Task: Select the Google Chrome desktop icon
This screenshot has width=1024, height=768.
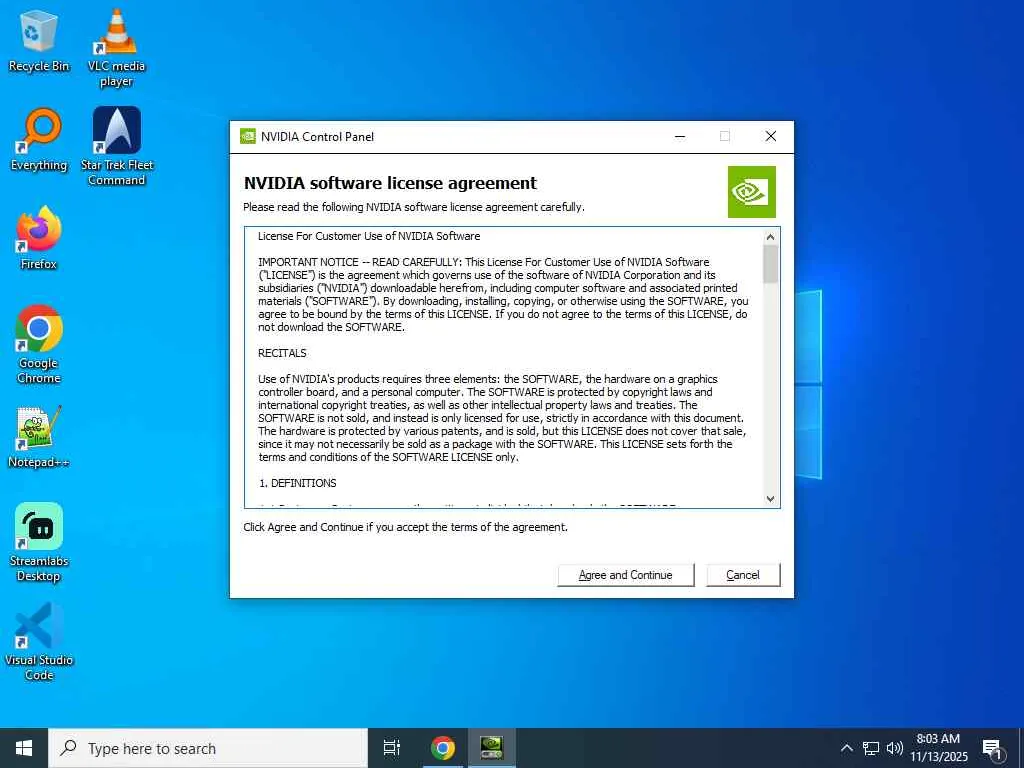Action: [39, 345]
